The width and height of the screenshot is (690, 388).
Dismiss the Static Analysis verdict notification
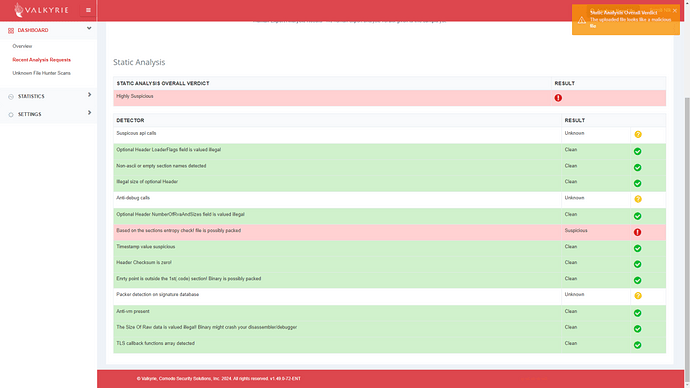pos(675,11)
